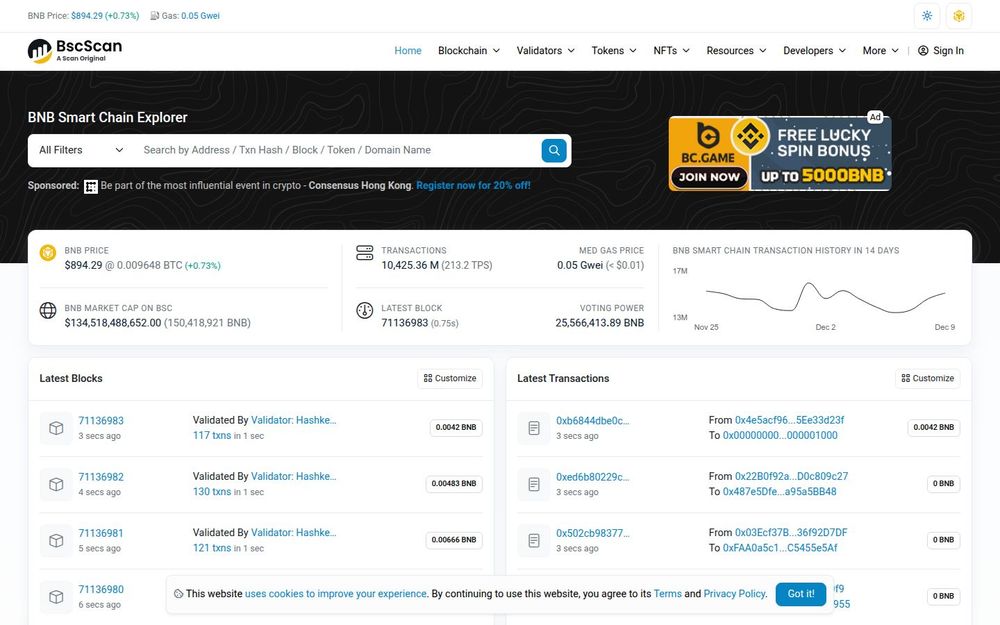Screen dimensions: 1000x625
Task: Go to the Home nav item
Action: tap(408, 50)
